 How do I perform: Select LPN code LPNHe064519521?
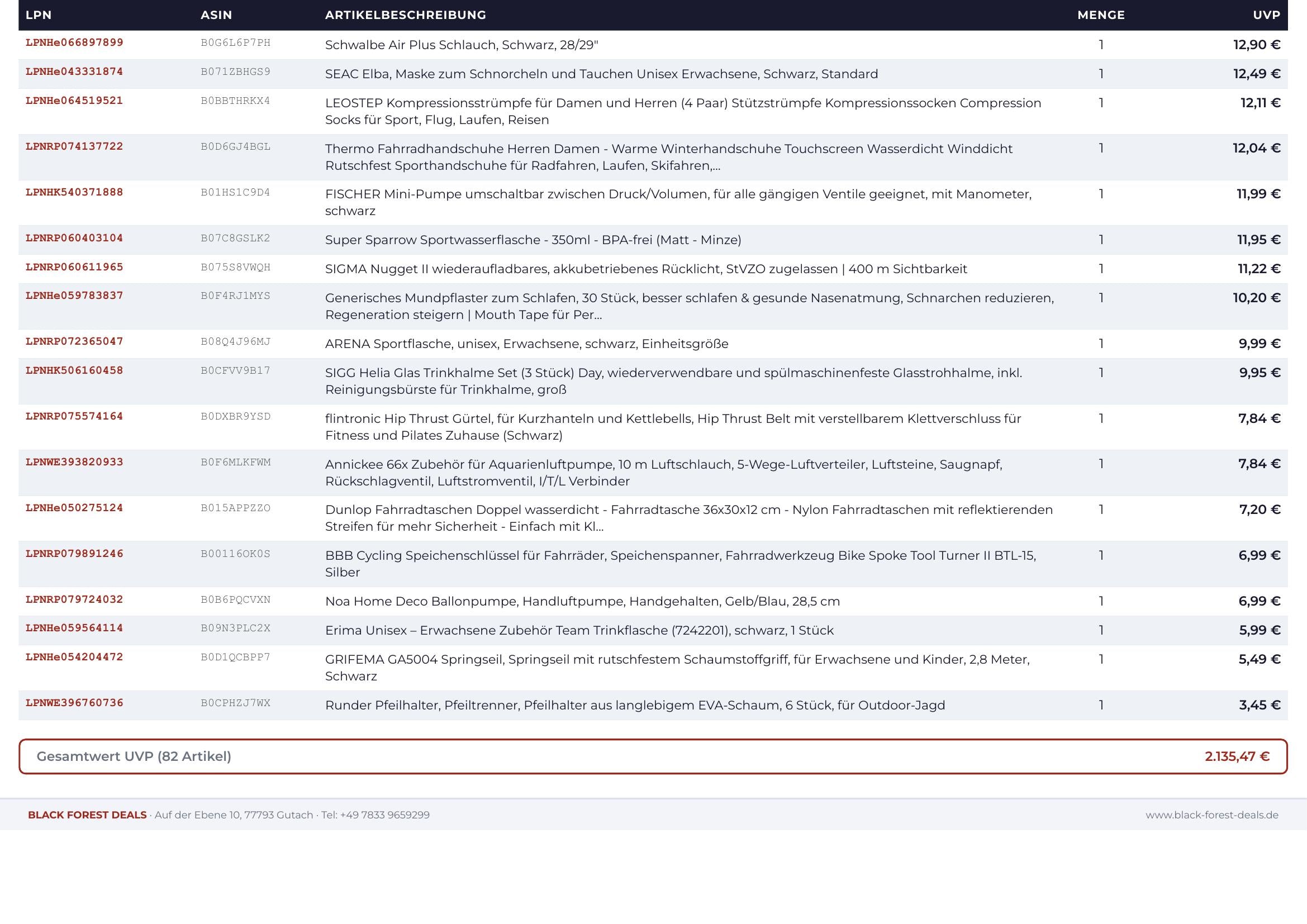click(x=74, y=101)
